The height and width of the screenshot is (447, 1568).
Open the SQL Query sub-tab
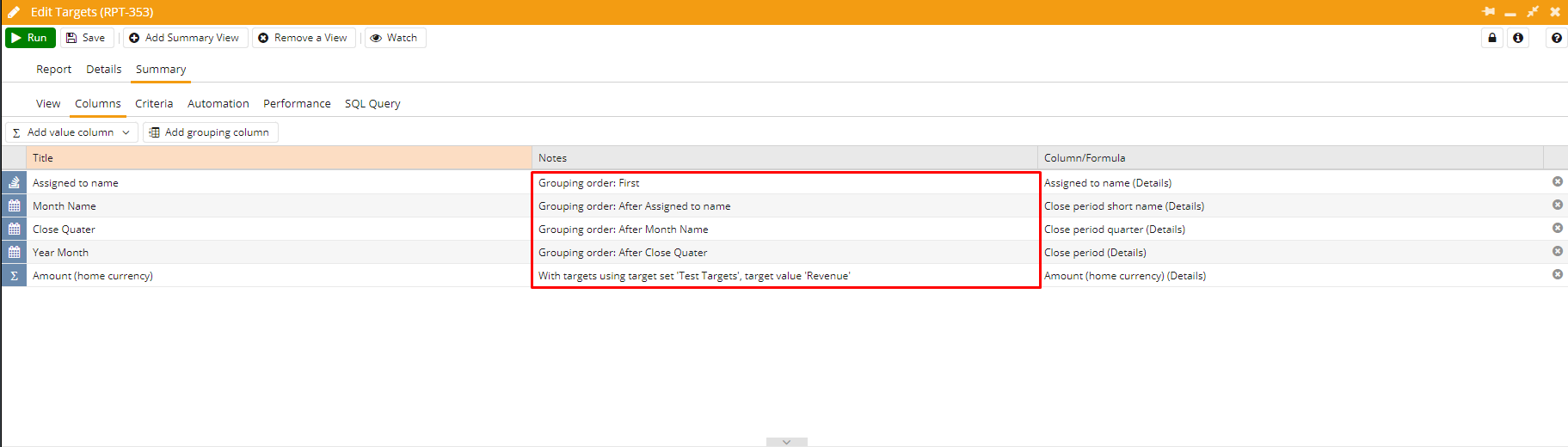click(x=372, y=104)
